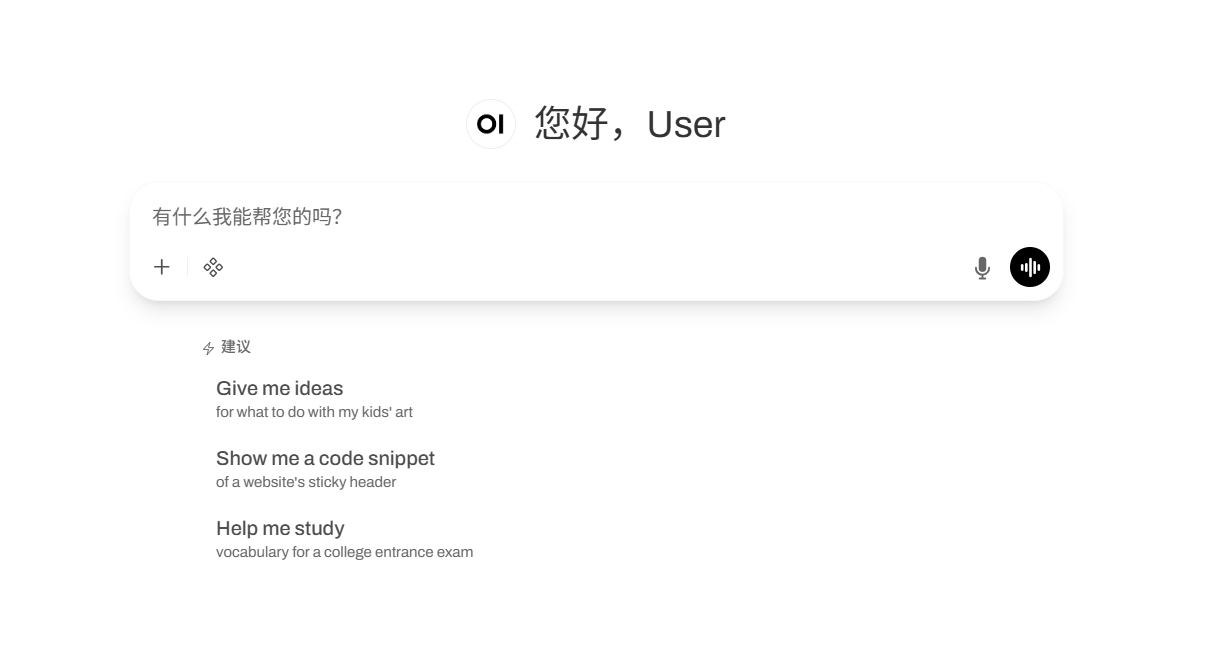Click 'for what to do with my kids' art'

(314, 412)
